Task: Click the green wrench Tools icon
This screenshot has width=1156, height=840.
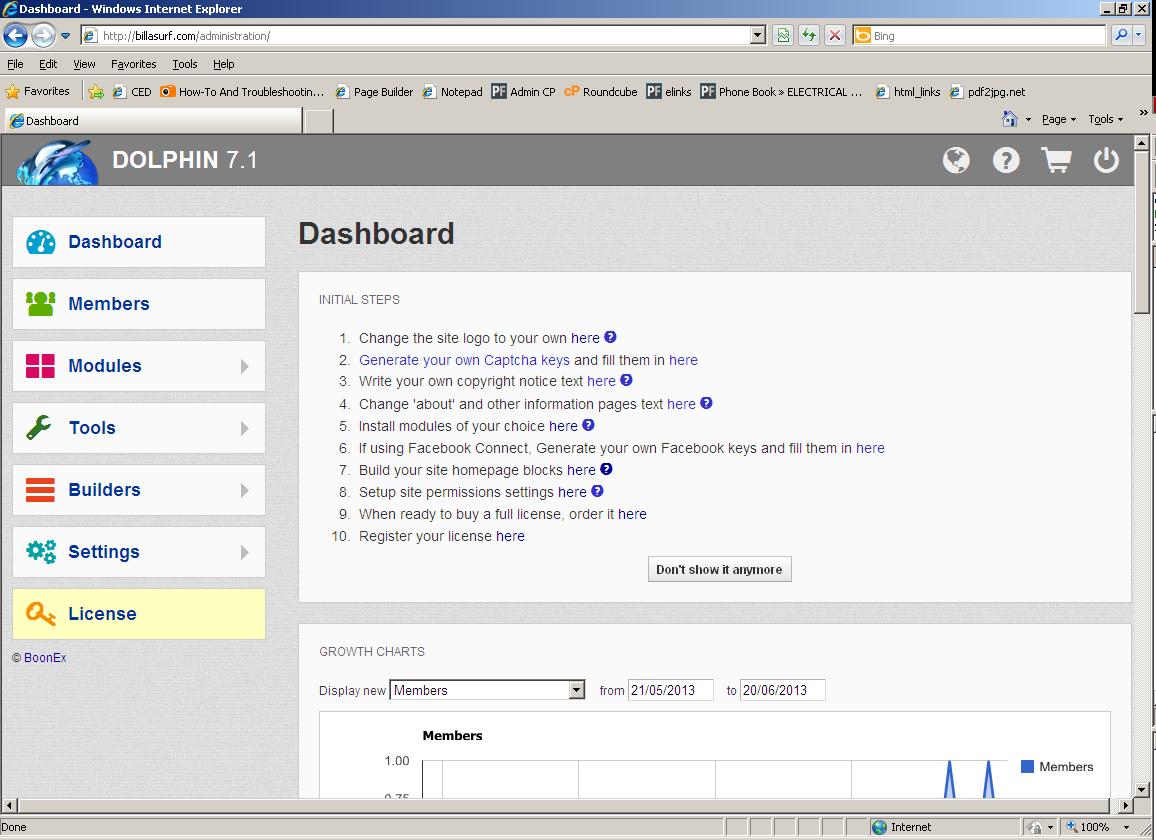Action: (40, 428)
